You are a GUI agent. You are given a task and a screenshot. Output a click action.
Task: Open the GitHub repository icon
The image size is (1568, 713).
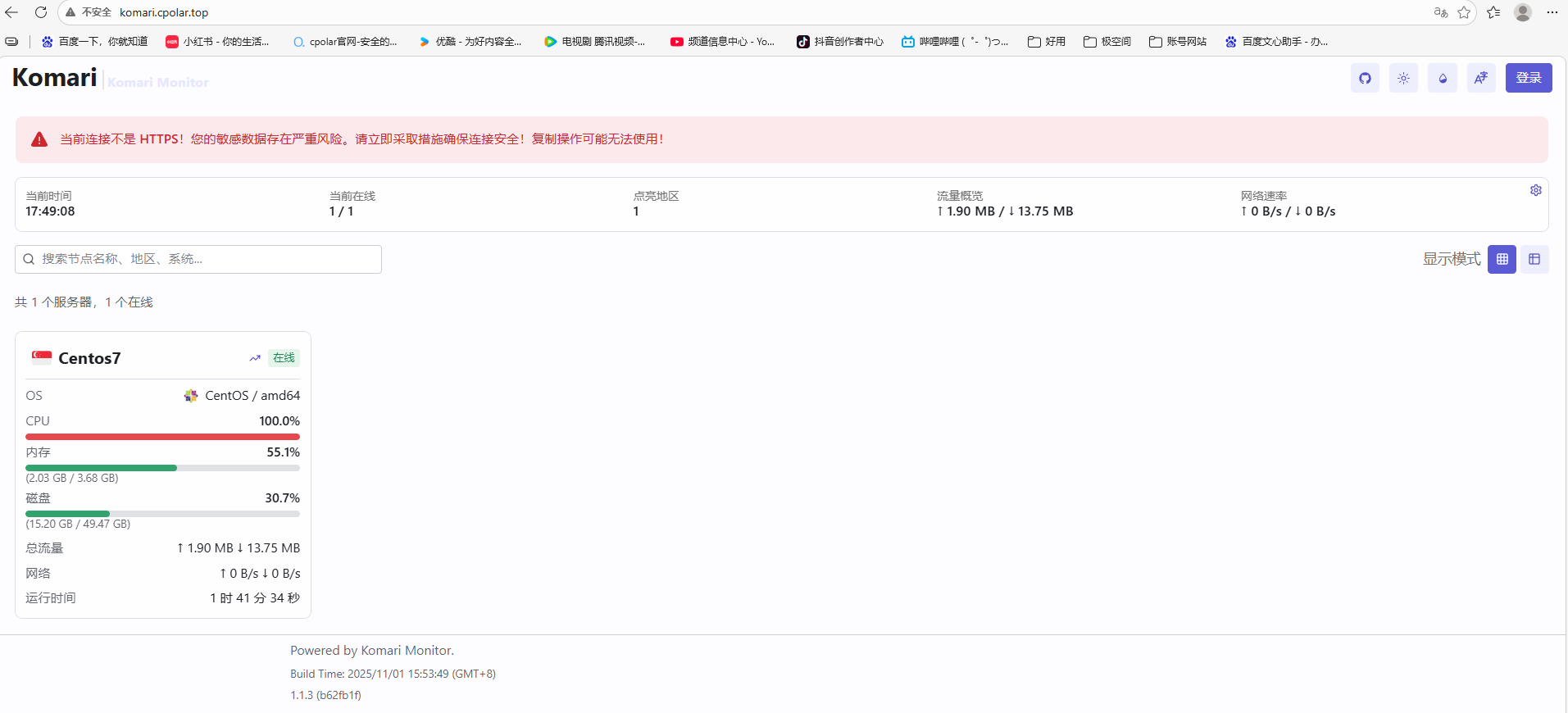(x=1365, y=79)
